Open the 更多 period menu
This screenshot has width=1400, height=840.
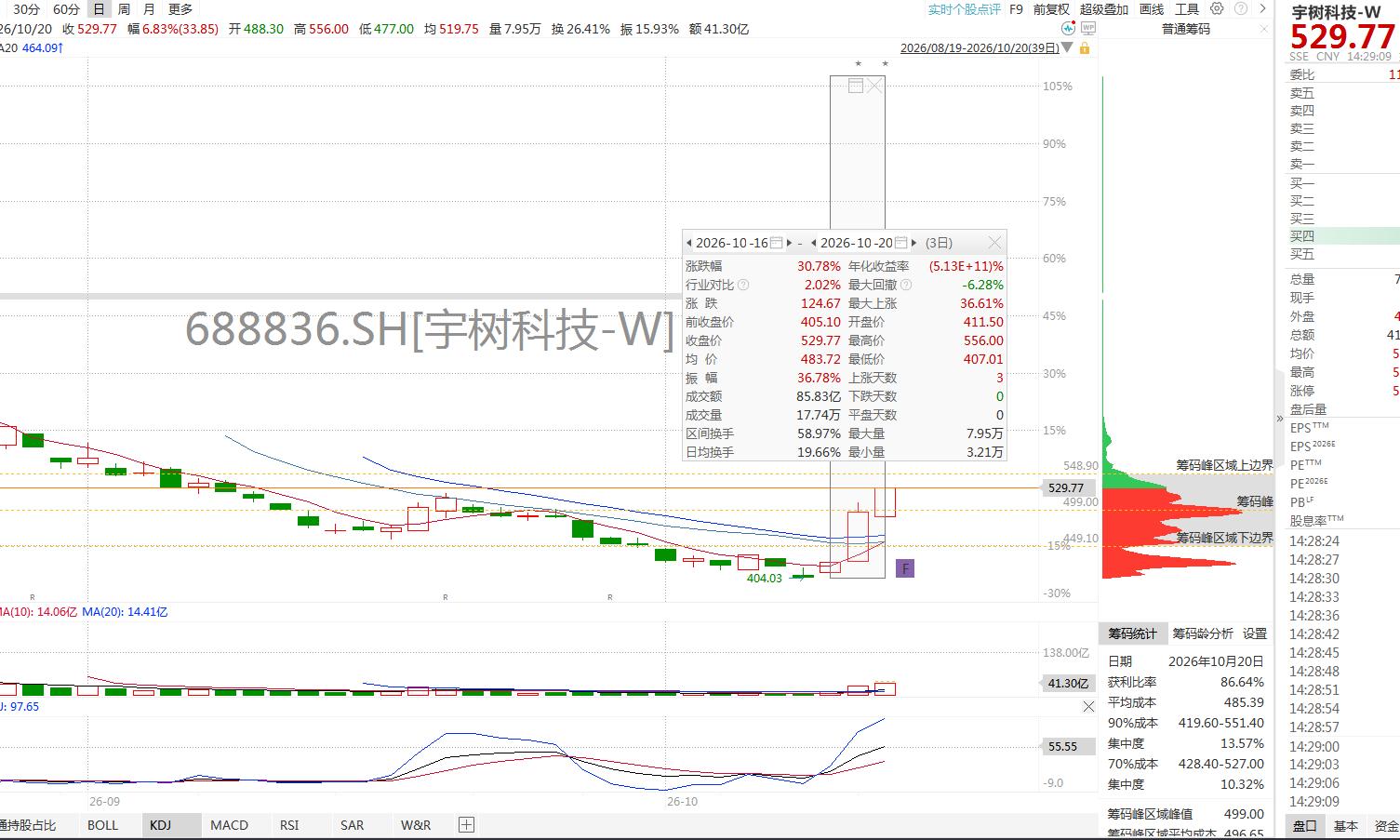[x=180, y=9]
